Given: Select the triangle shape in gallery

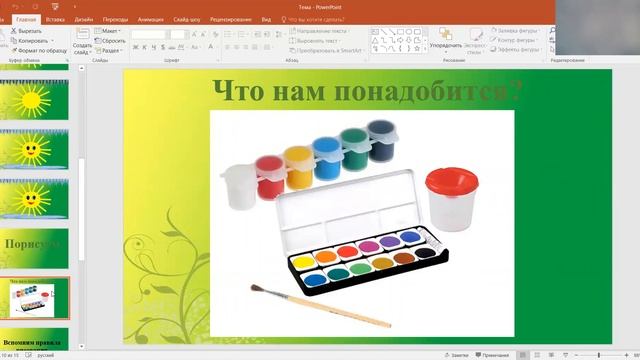Looking at the screenshot, I should tap(375, 40).
